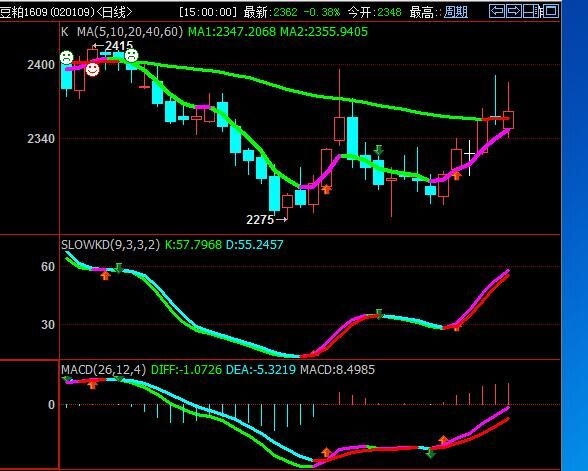Image resolution: width=588 pixels, height=471 pixels.
Task: Click the white crosshair cursor on the chart
Action: coord(469,154)
